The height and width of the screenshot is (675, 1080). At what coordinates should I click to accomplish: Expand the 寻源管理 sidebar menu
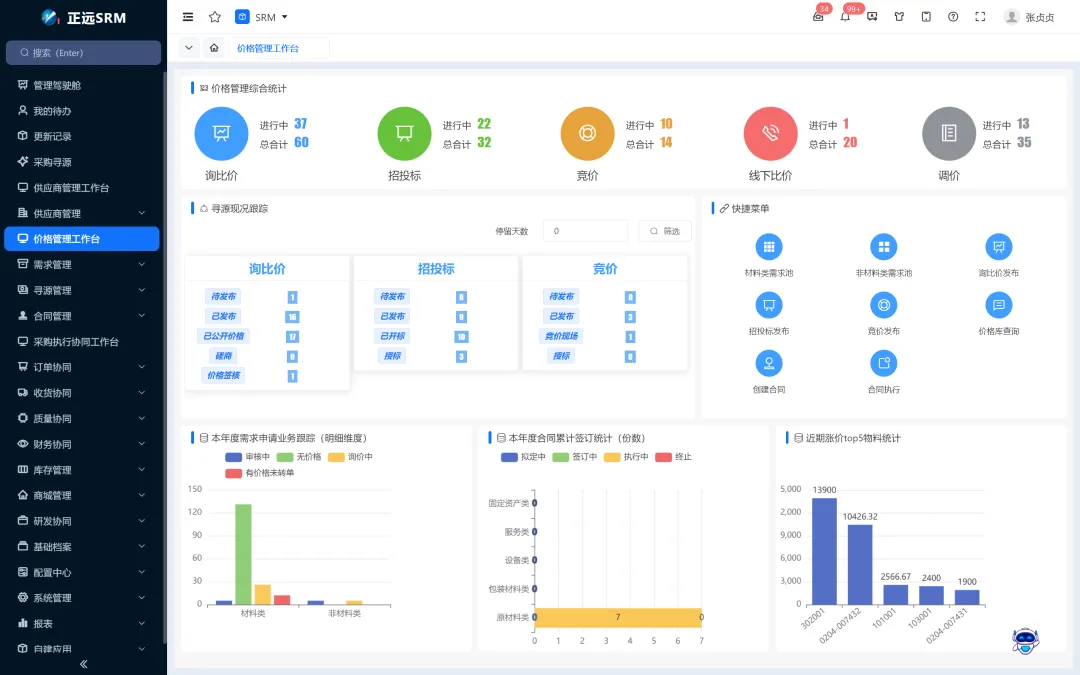click(x=83, y=290)
